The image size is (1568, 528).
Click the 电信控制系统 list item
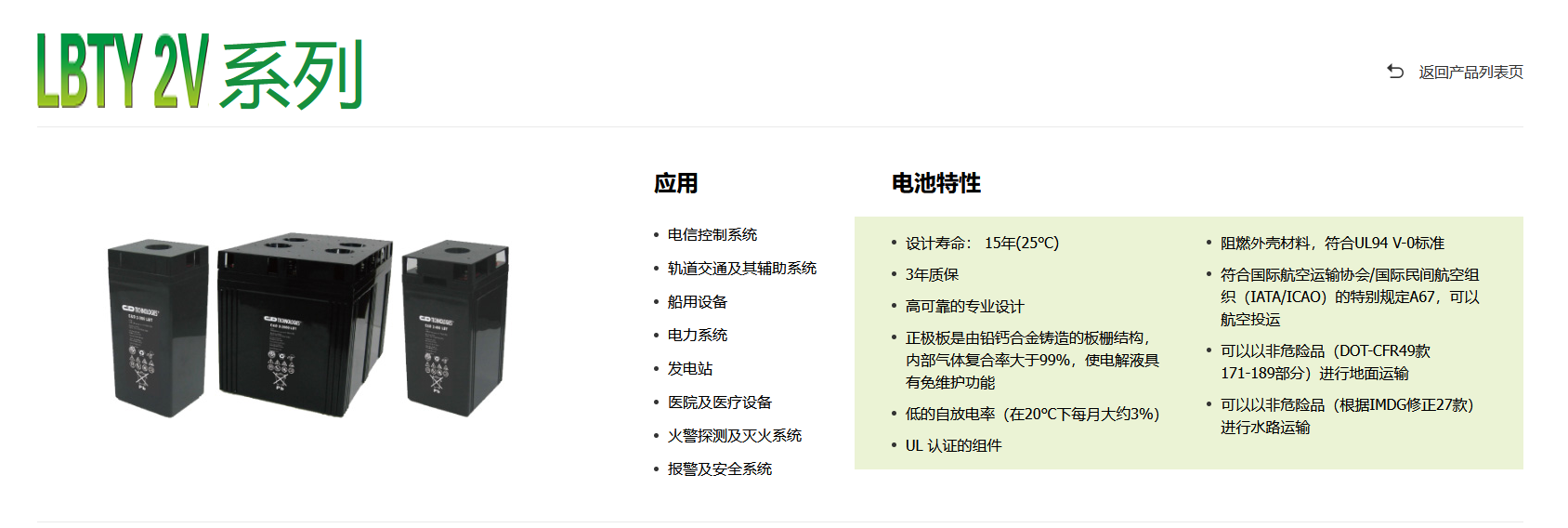[x=712, y=234]
